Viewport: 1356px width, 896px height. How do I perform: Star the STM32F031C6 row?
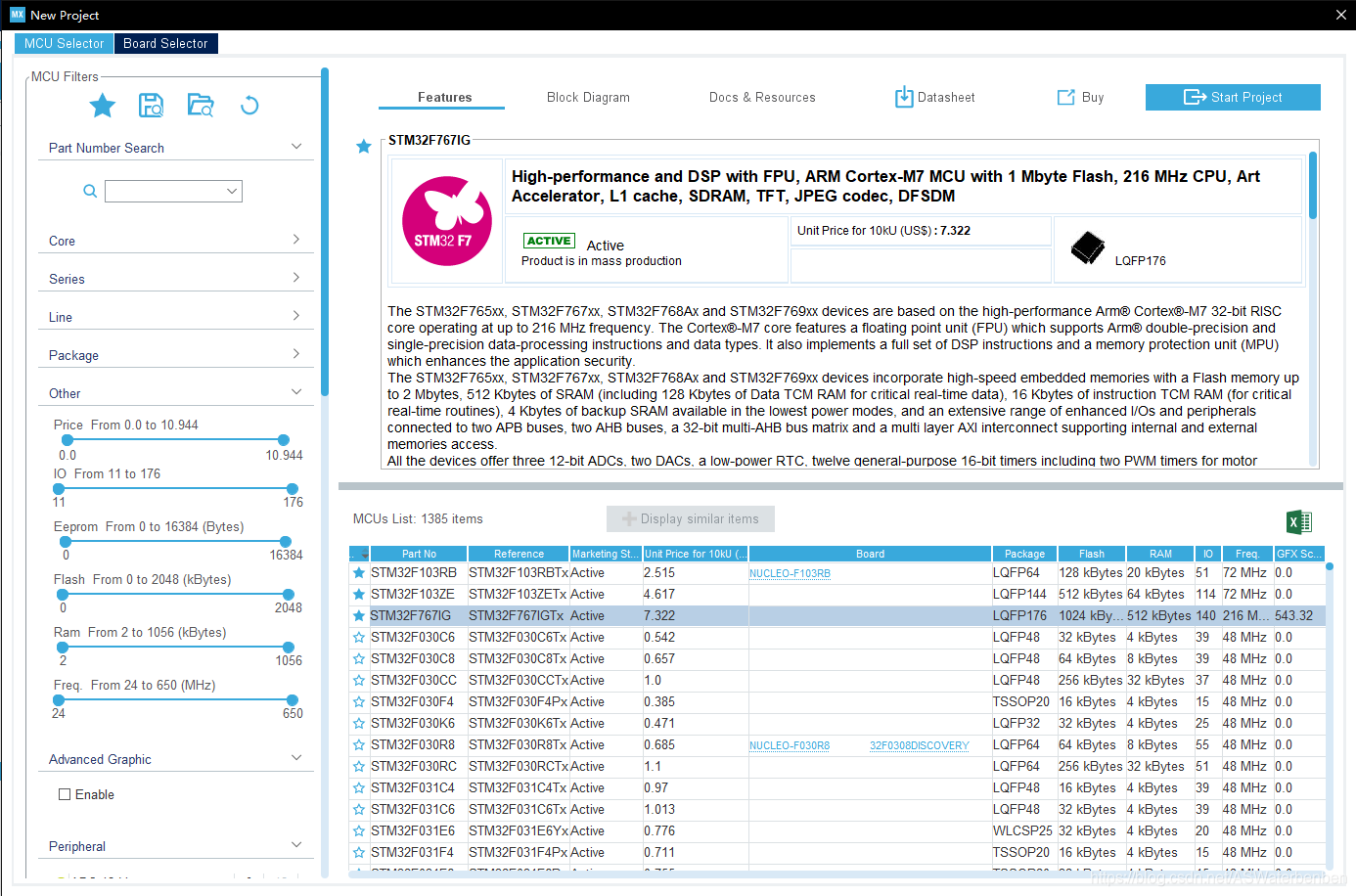click(x=359, y=810)
